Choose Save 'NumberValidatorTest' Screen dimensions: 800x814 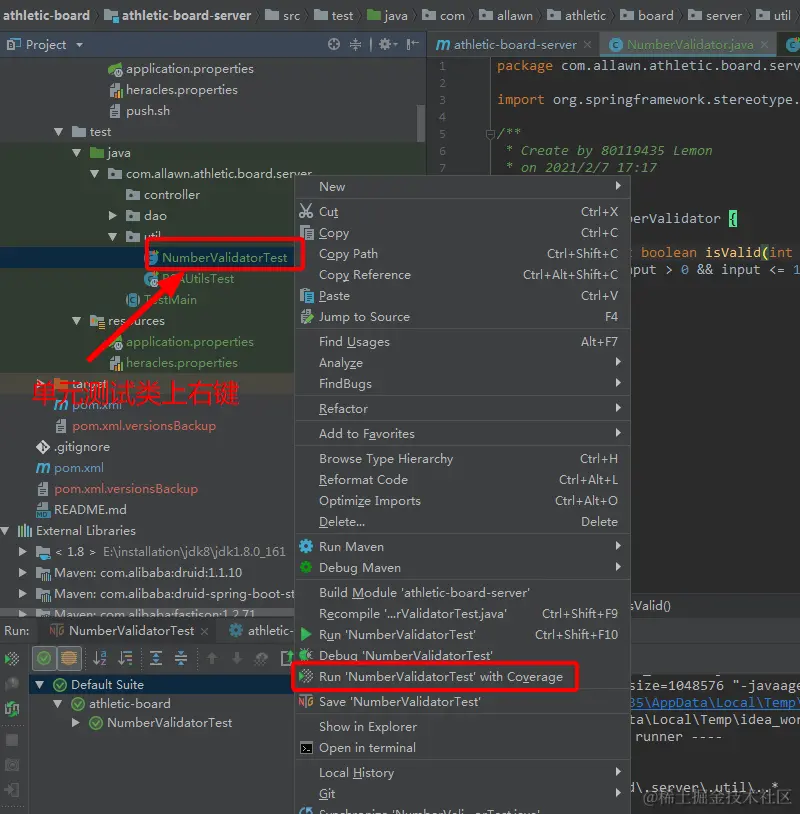[x=463, y=702]
